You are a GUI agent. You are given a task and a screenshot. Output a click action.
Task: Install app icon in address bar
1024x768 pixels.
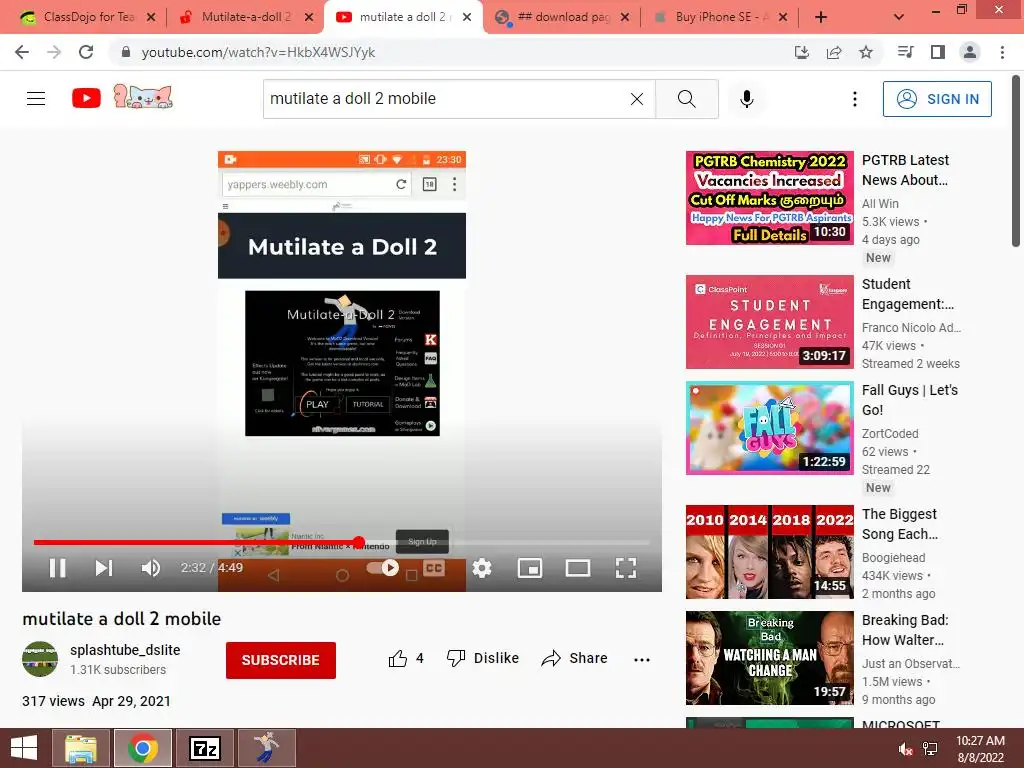(x=801, y=52)
